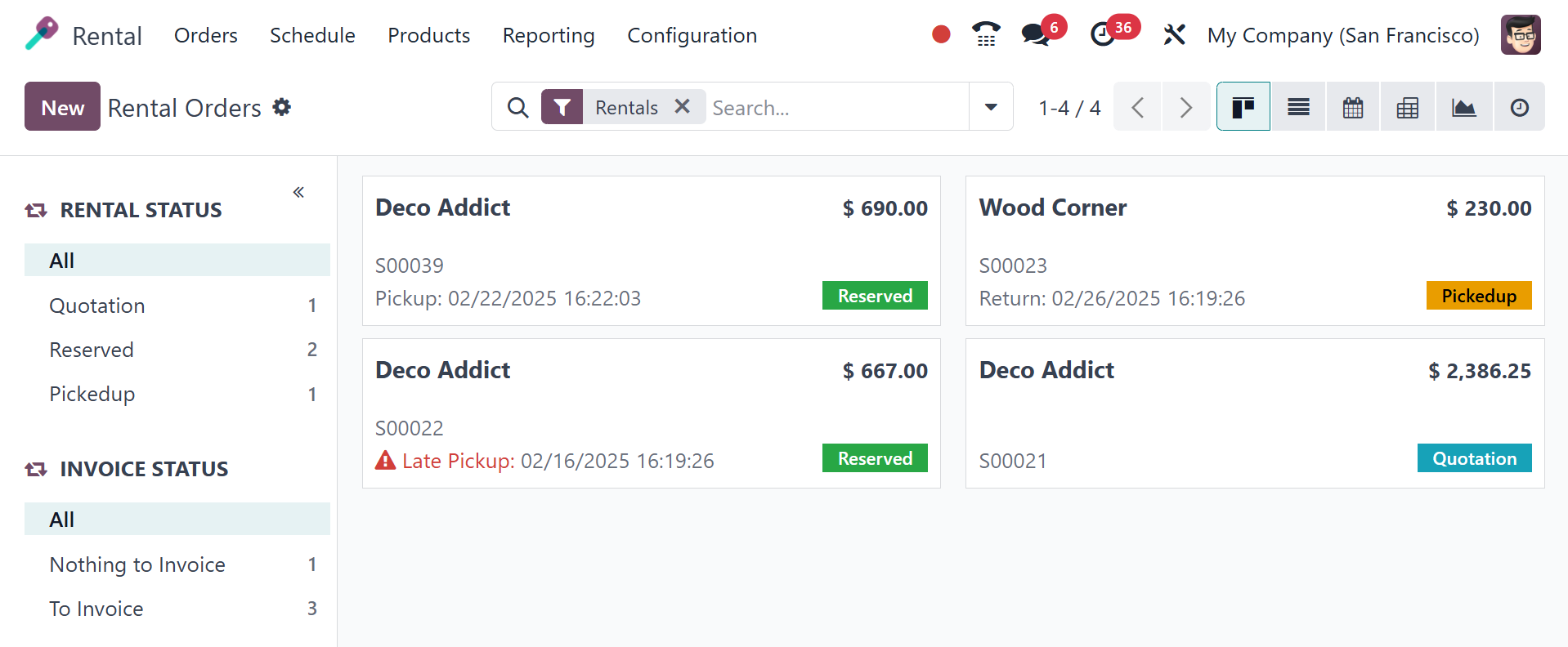Open chat messages notifications
The height and width of the screenshot is (647, 1568).
point(1036,34)
